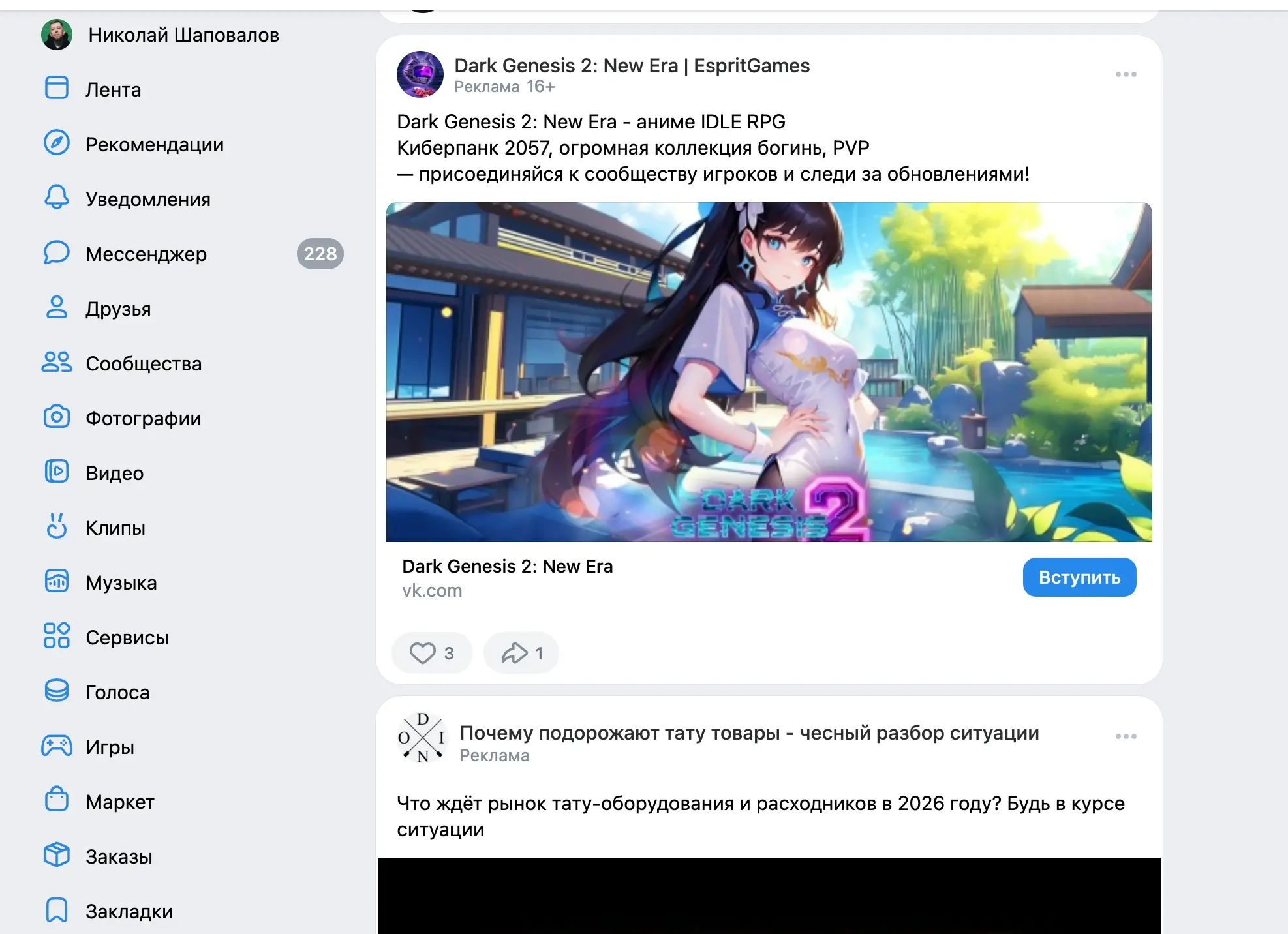Click the Реклама 16+ label on Dark Genesis post
Viewport: 1288px width, 934px height.
point(505,87)
